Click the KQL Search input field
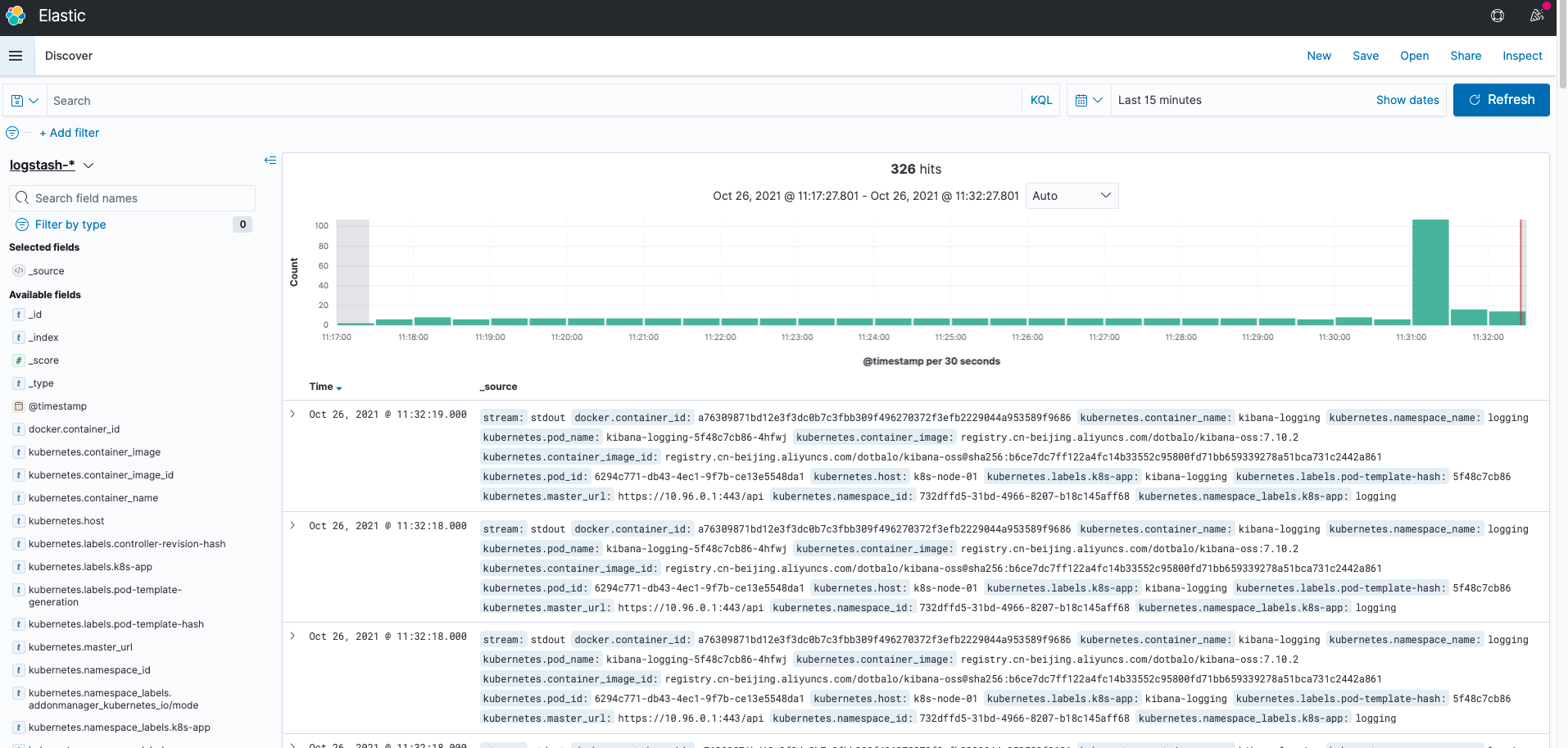Viewport: 1568px width, 748px height. pyautogui.click(x=534, y=101)
